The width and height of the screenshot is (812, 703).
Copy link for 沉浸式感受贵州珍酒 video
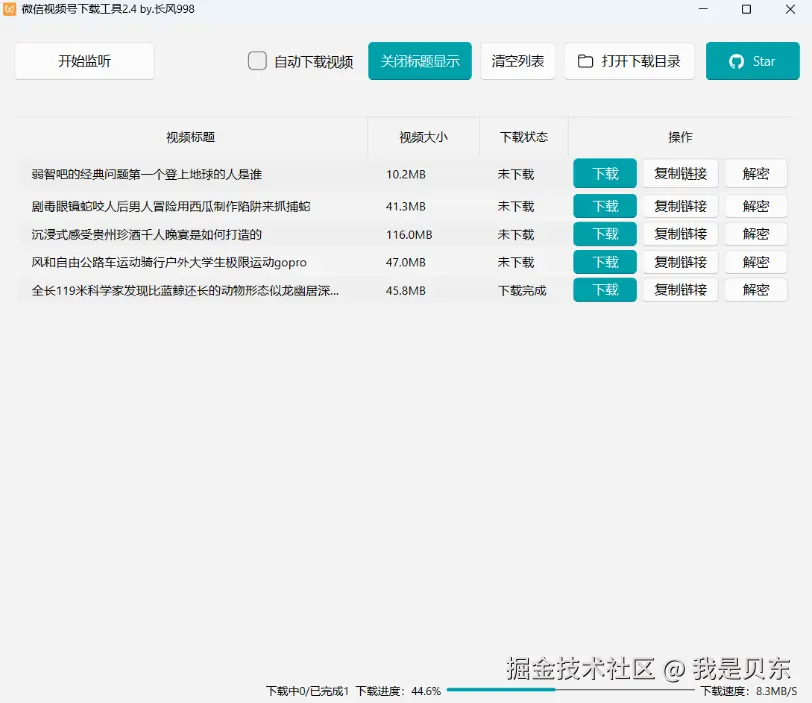click(680, 234)
